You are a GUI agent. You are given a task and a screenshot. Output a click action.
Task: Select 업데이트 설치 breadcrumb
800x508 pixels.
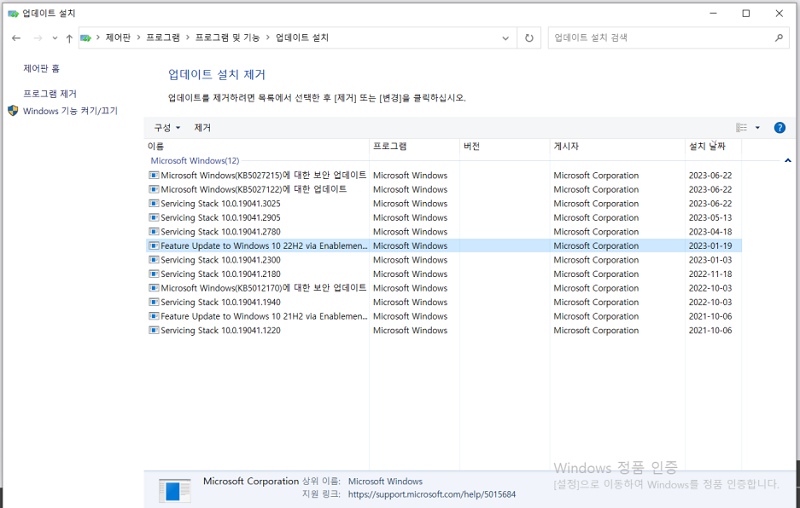(x=302, y=38)
